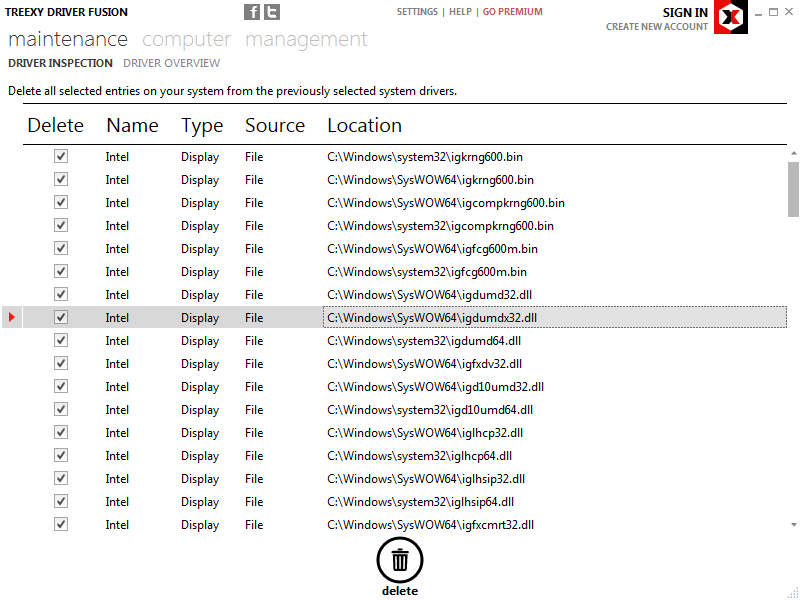Click the resize grip at window corner
This screenshot has width=800, height=600.
pyautogui.click(x=793, y=593)
